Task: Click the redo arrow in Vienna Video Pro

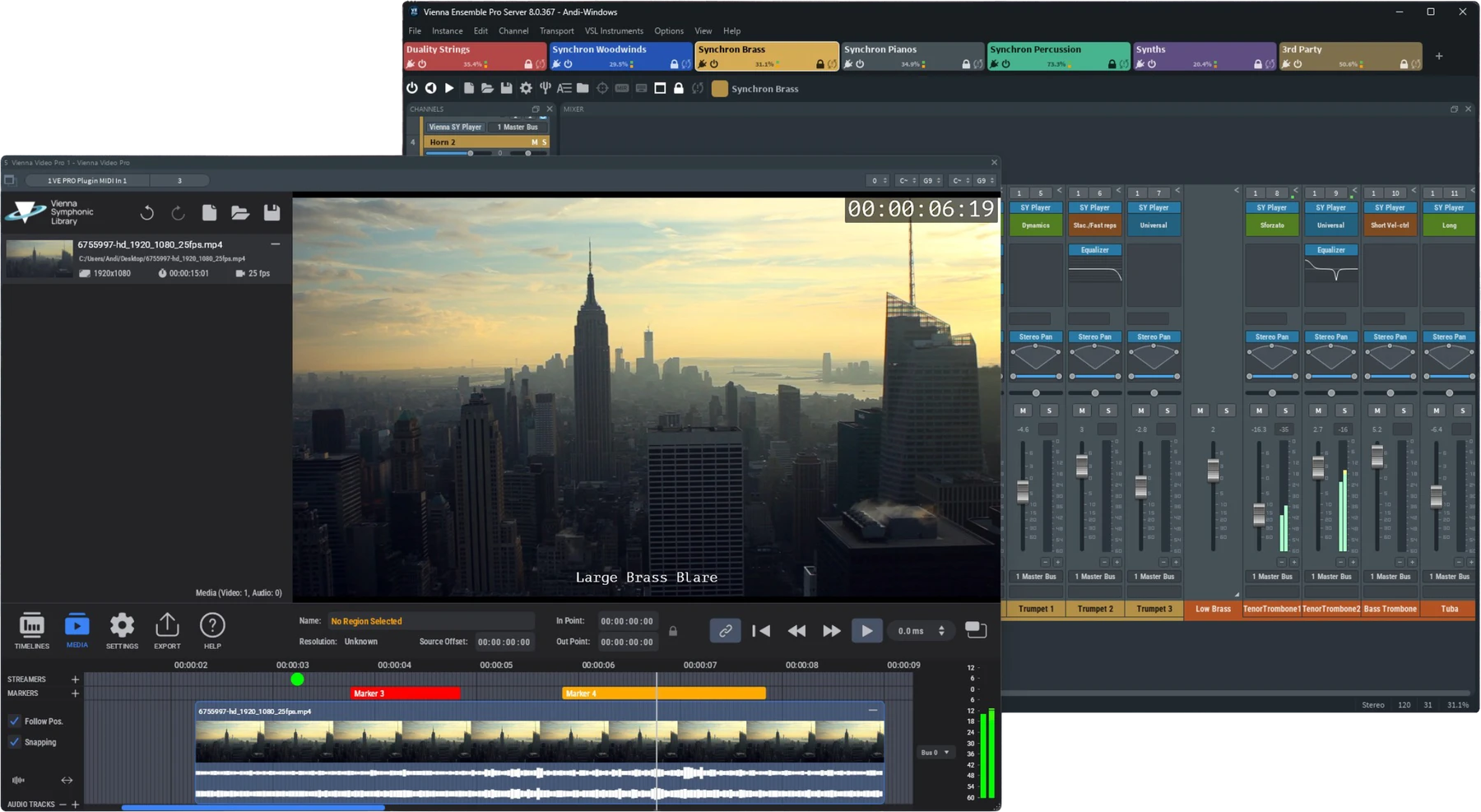Action: click(178, 213)
